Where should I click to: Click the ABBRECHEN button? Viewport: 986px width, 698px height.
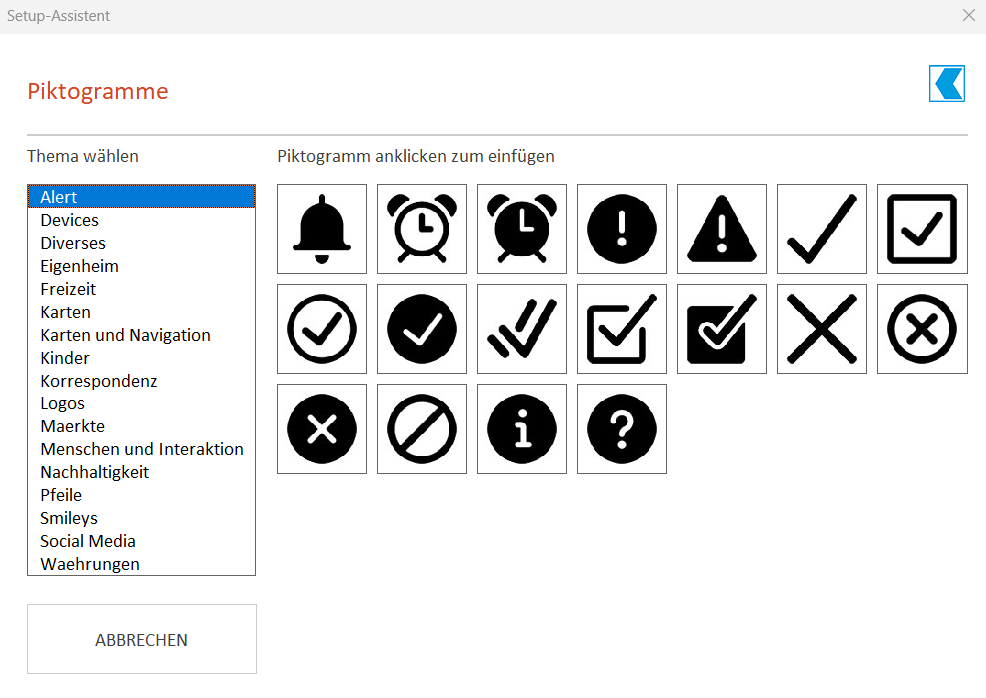pyautogui.click(x=141, y=639)
